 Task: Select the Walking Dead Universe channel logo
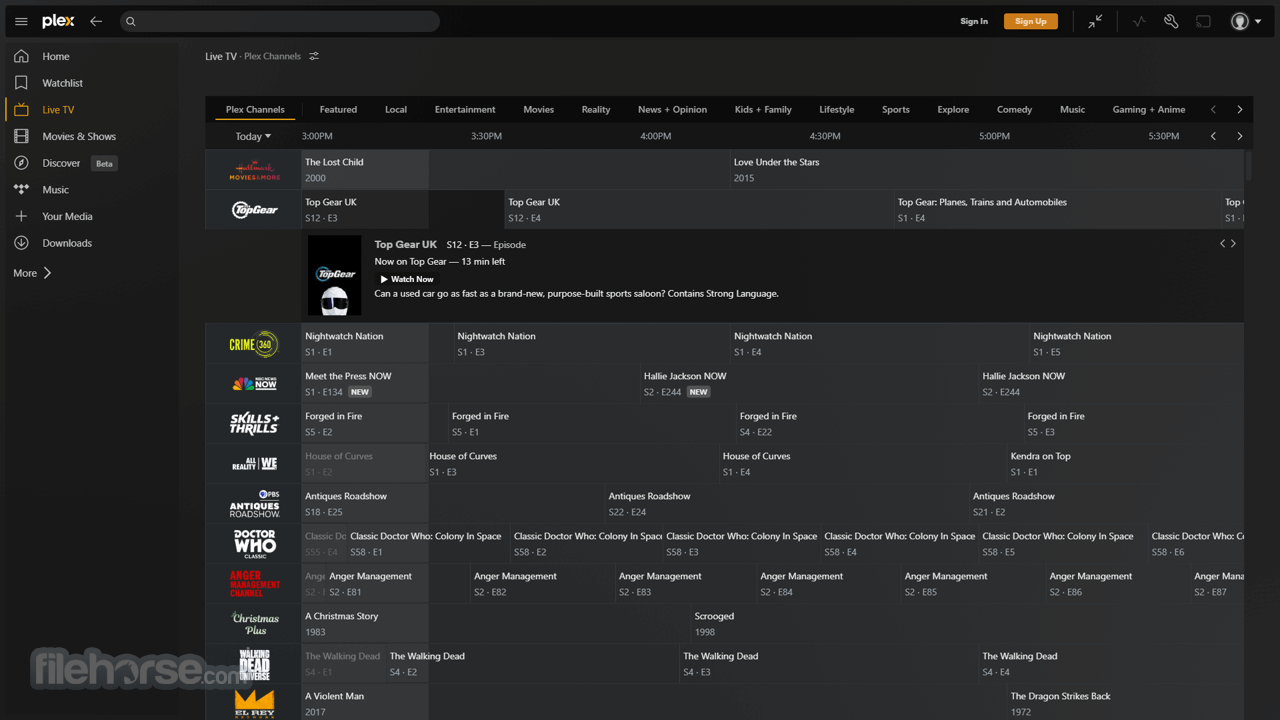coord(254,664)
